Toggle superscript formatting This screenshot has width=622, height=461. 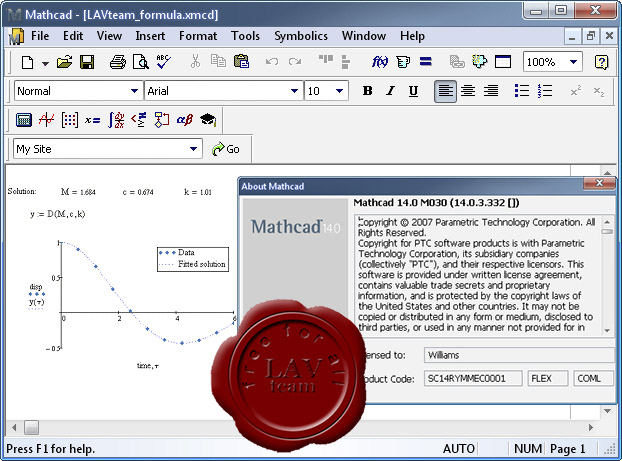(576, 91)
